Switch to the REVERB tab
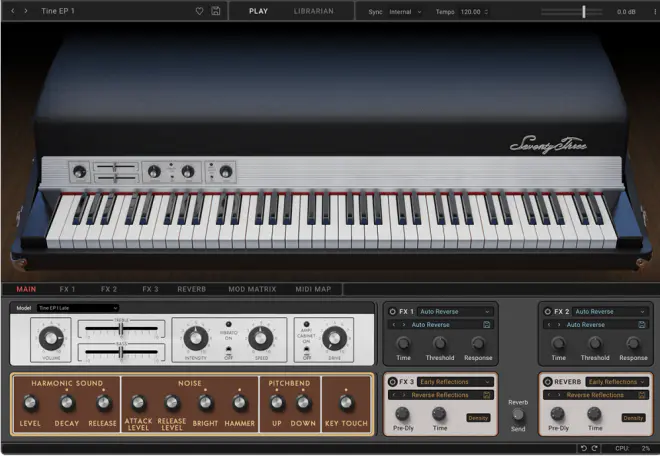 tap(192, 289)
